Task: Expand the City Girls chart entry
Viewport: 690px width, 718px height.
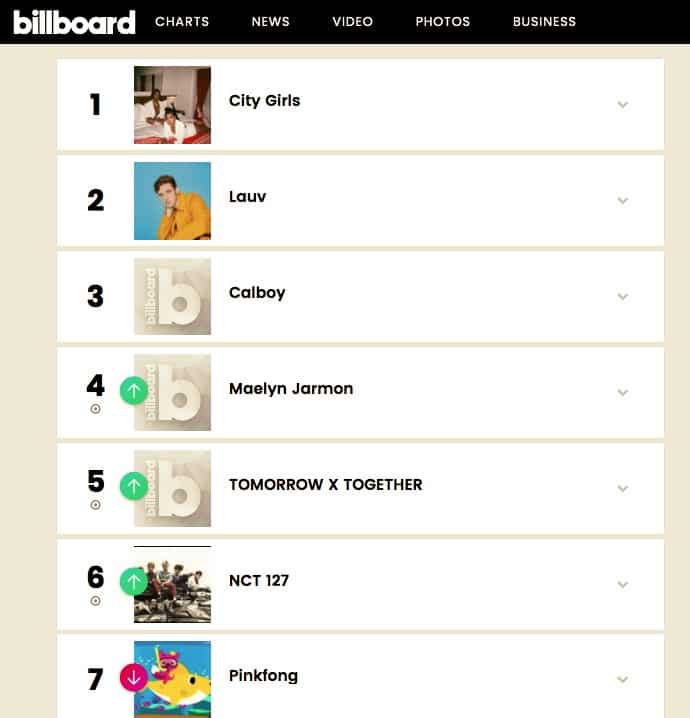Action: coord(622,104)
